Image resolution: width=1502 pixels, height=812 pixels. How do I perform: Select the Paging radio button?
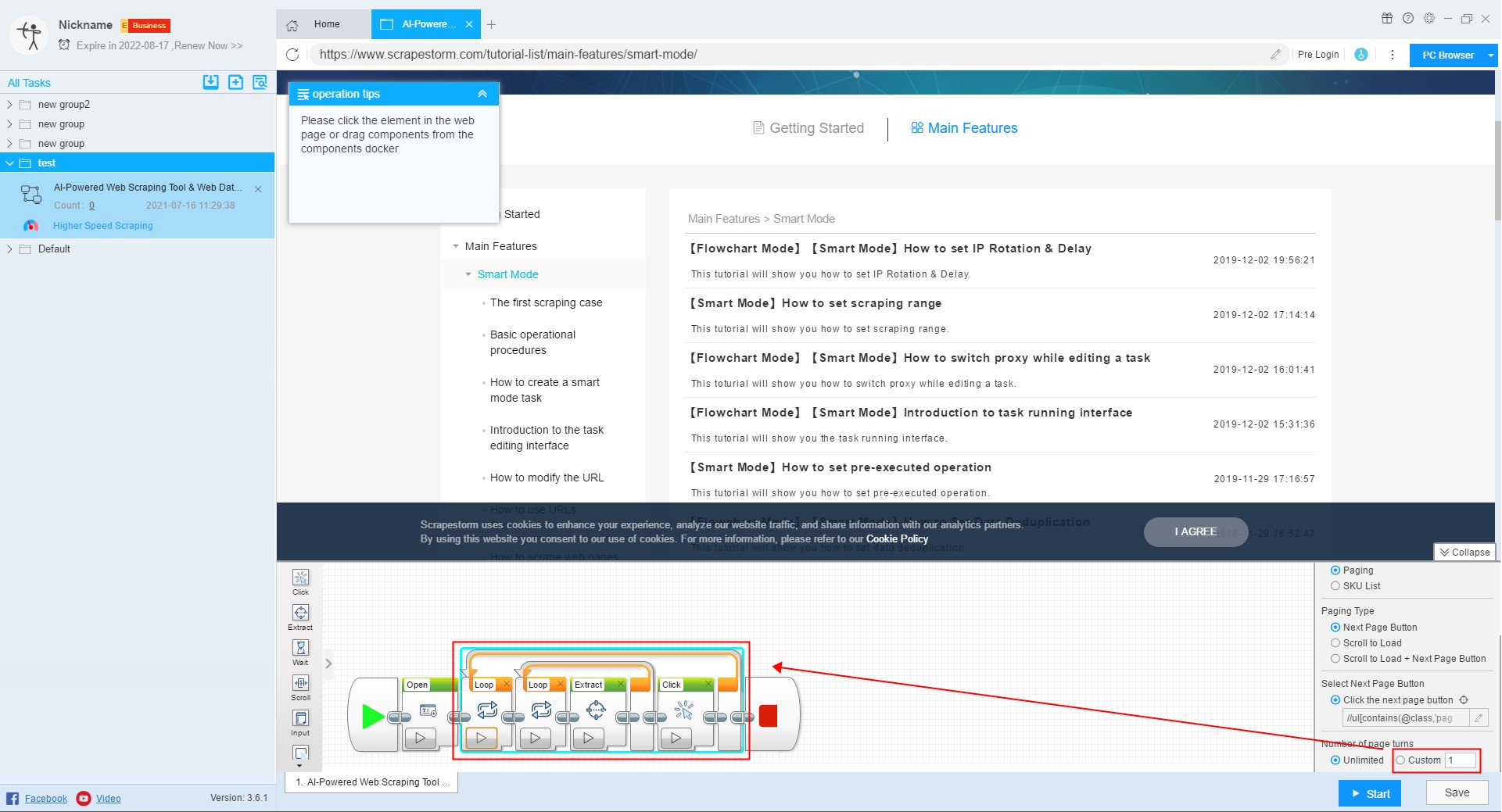click(x=1335, y=571)
